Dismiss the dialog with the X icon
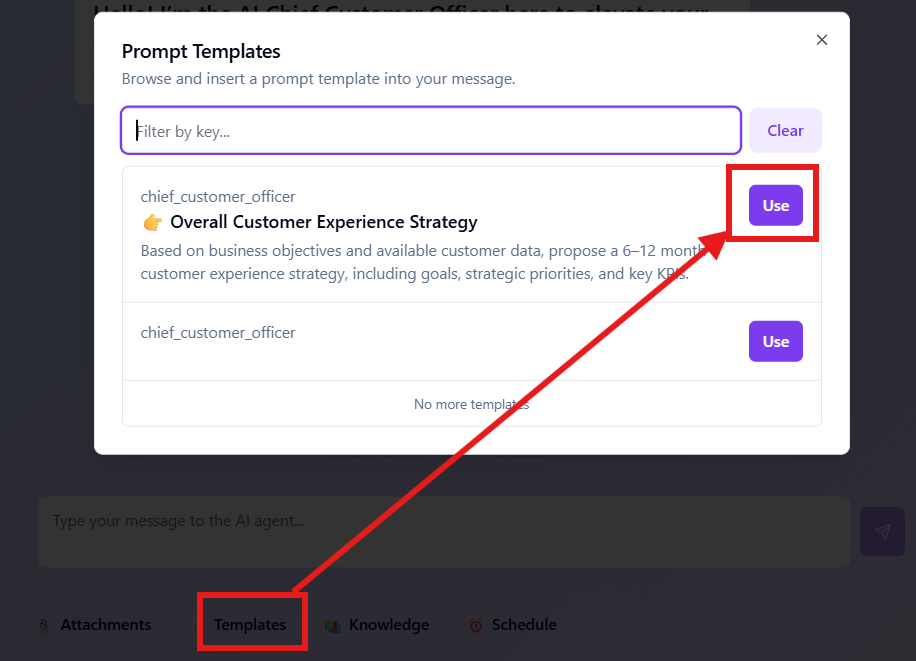 821,40
